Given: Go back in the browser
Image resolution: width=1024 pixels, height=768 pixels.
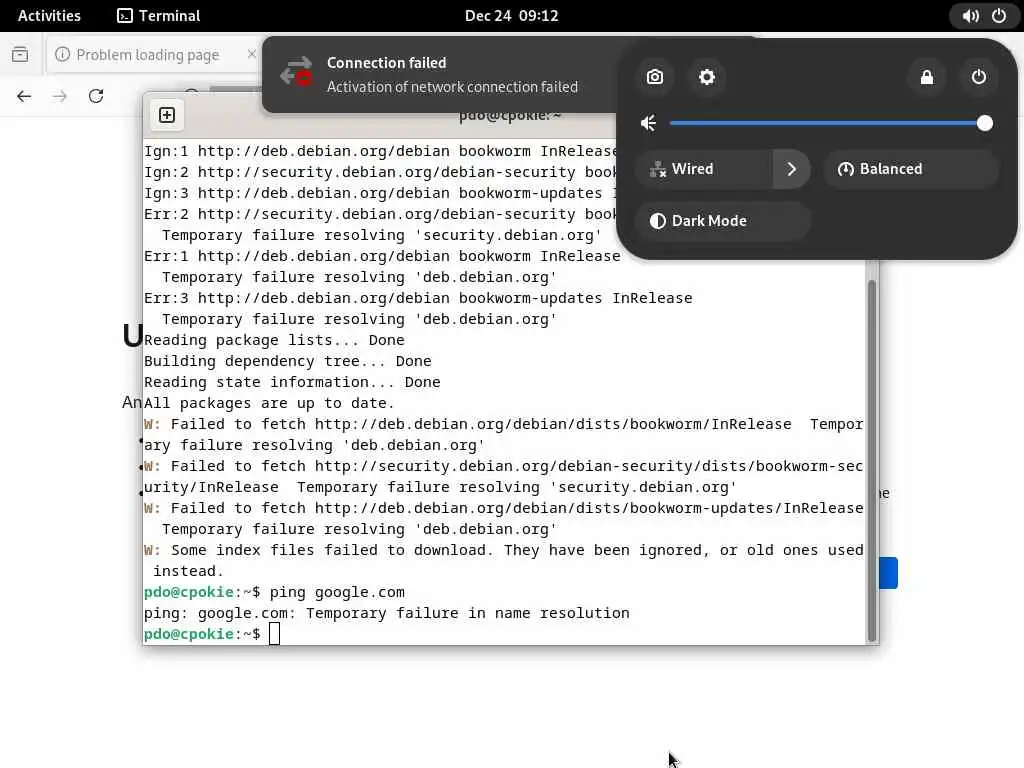Looking at the screenshot, I should pyautogui.click(x=24, y=96).
